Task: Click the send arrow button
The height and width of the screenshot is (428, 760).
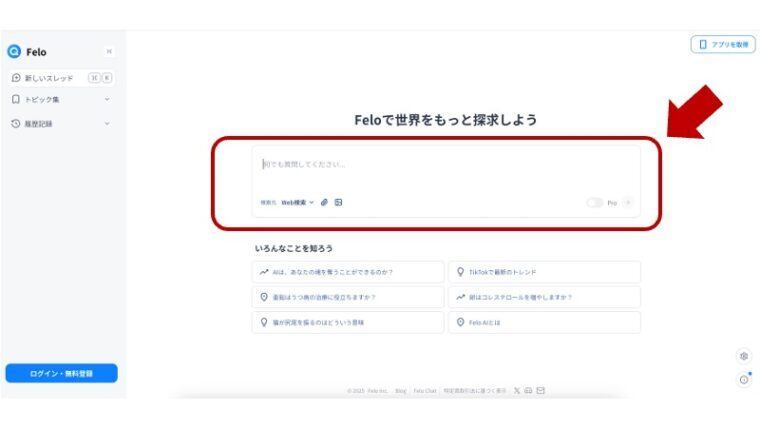Action: [x=628, y=203]
